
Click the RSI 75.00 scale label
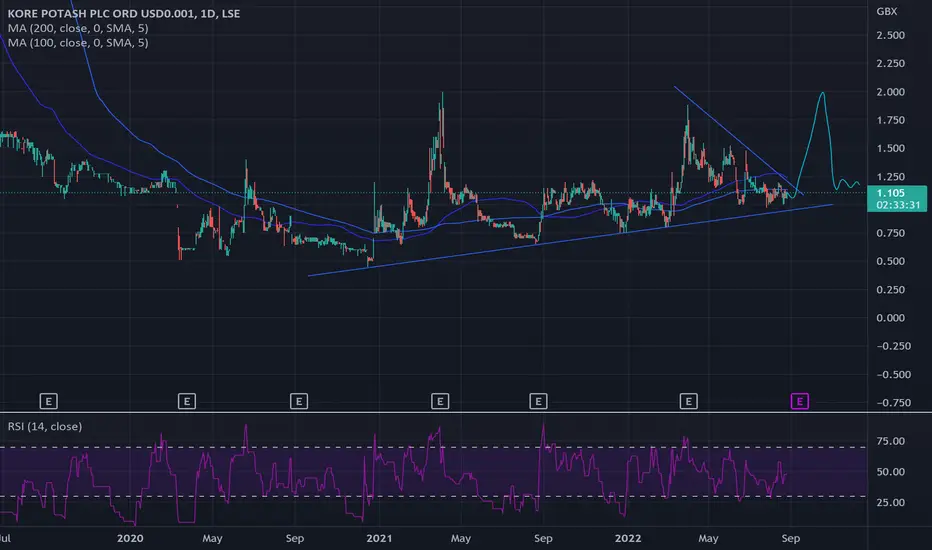pyautogui.click(x=890, y=441)
